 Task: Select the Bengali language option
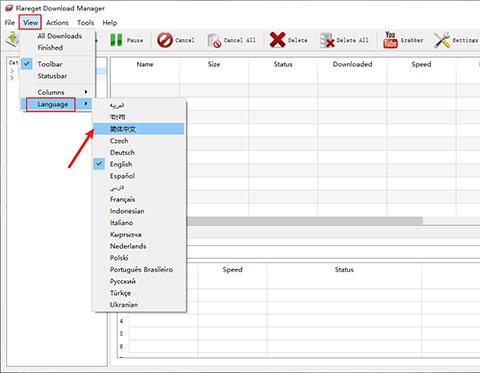tap(139, 117)
